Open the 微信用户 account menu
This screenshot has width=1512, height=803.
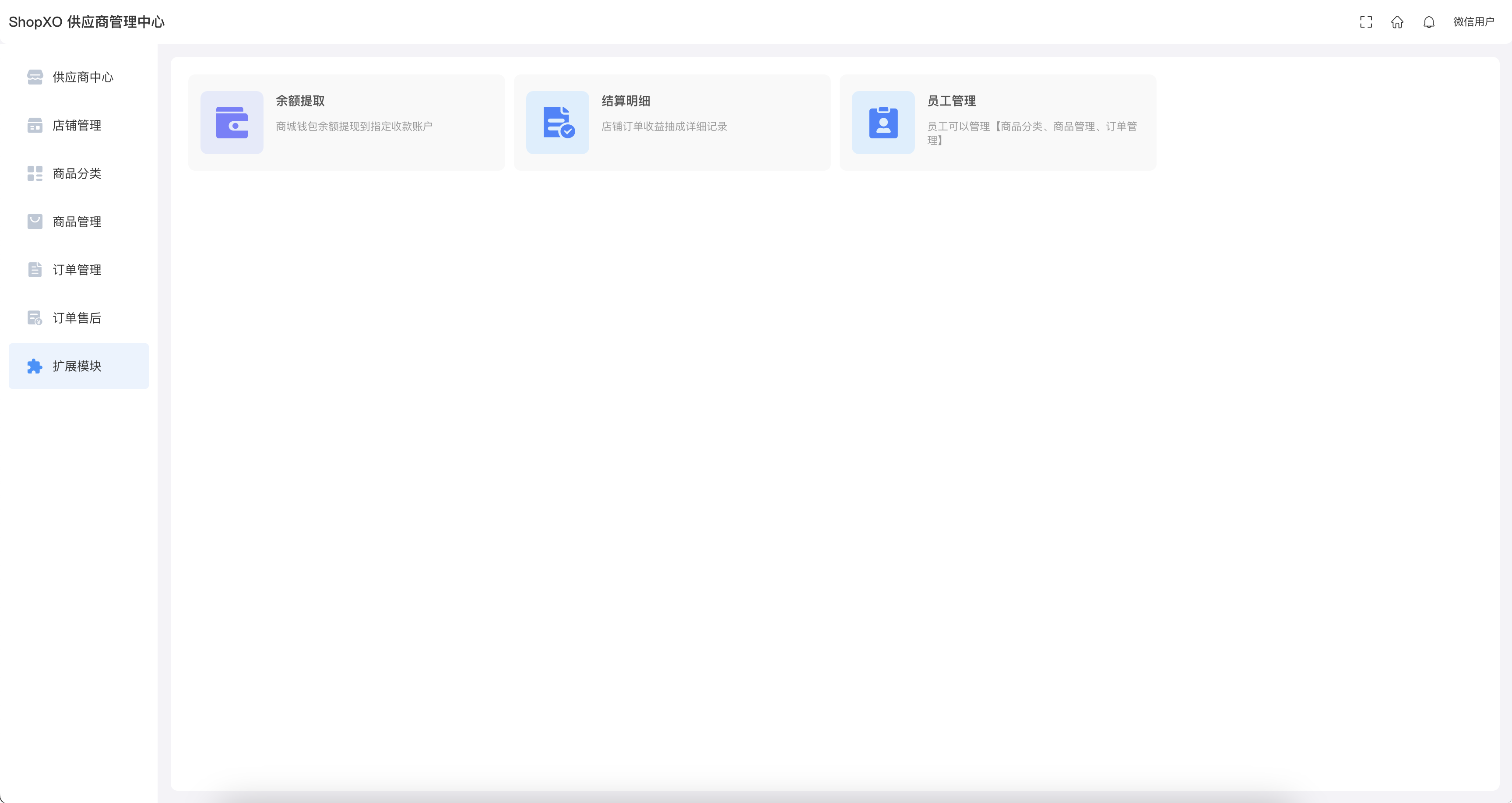click(1473, 22)
